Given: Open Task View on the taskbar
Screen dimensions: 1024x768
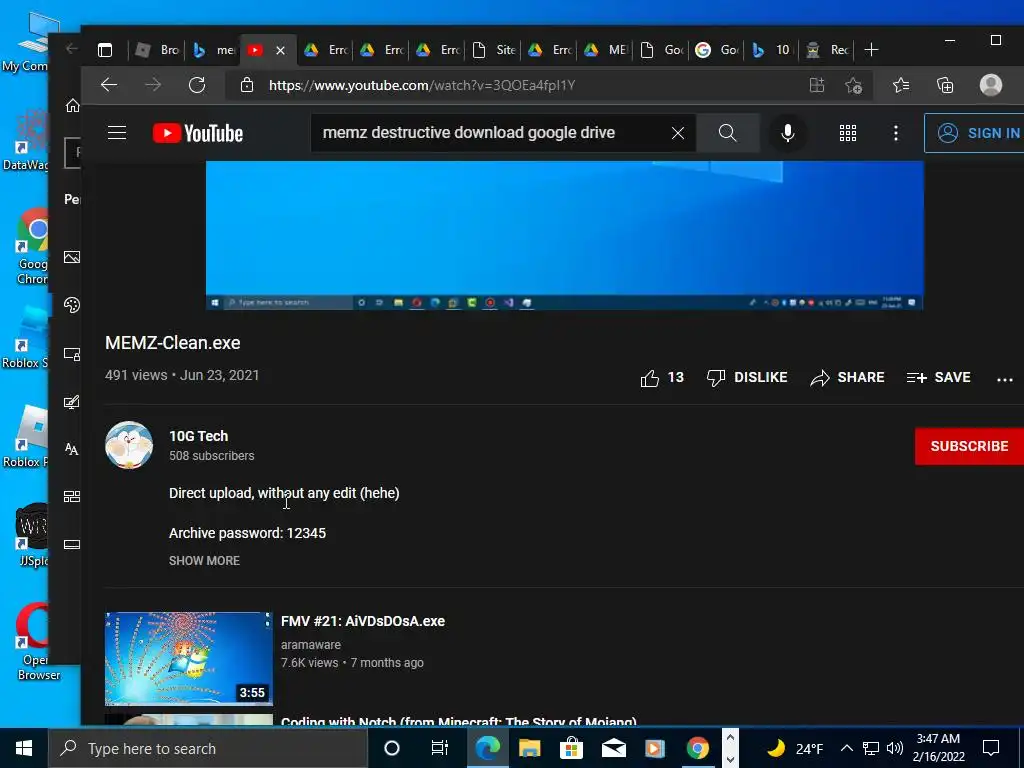Looking at the screenshot, I should click(x=440, y=748).
